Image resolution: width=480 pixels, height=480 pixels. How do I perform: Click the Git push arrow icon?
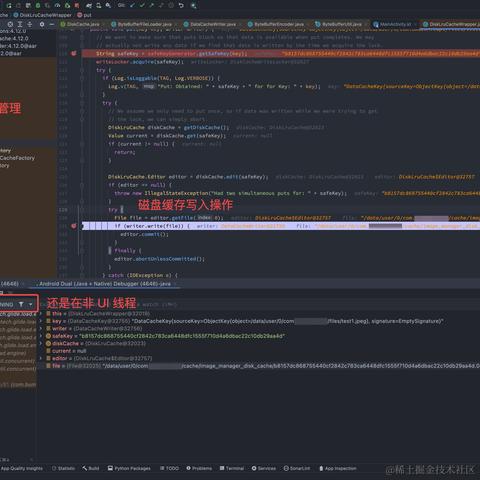pyautogui.click(x=152, y=5)
